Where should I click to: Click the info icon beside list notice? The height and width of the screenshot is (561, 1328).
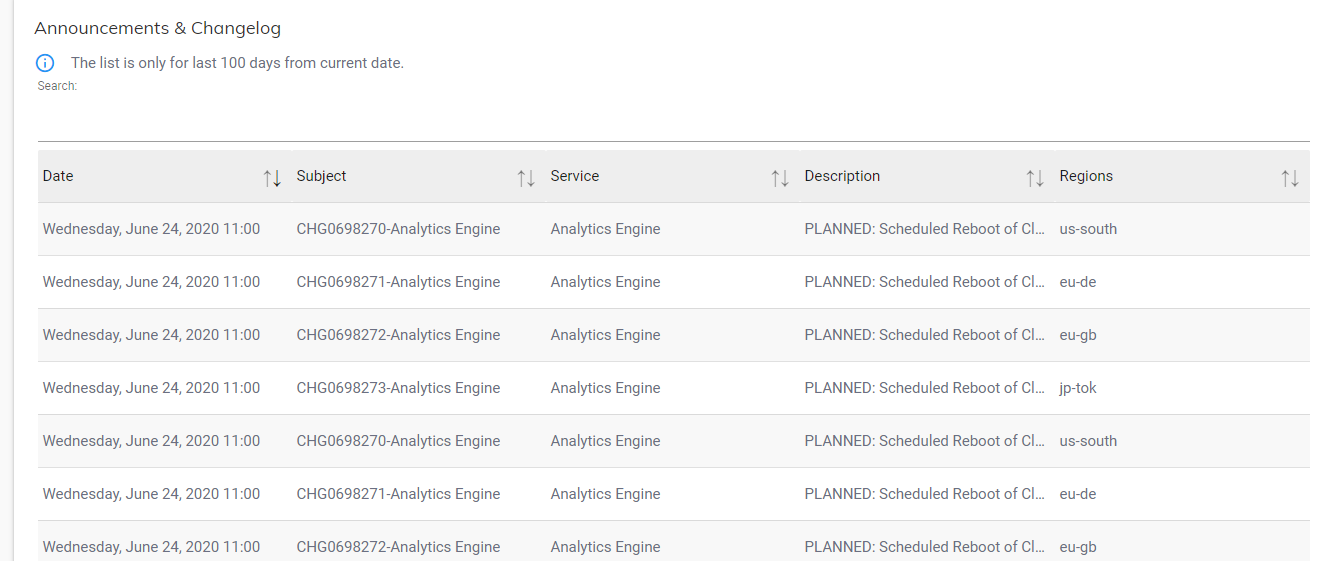pyautogui.click(x=45, y=63)
